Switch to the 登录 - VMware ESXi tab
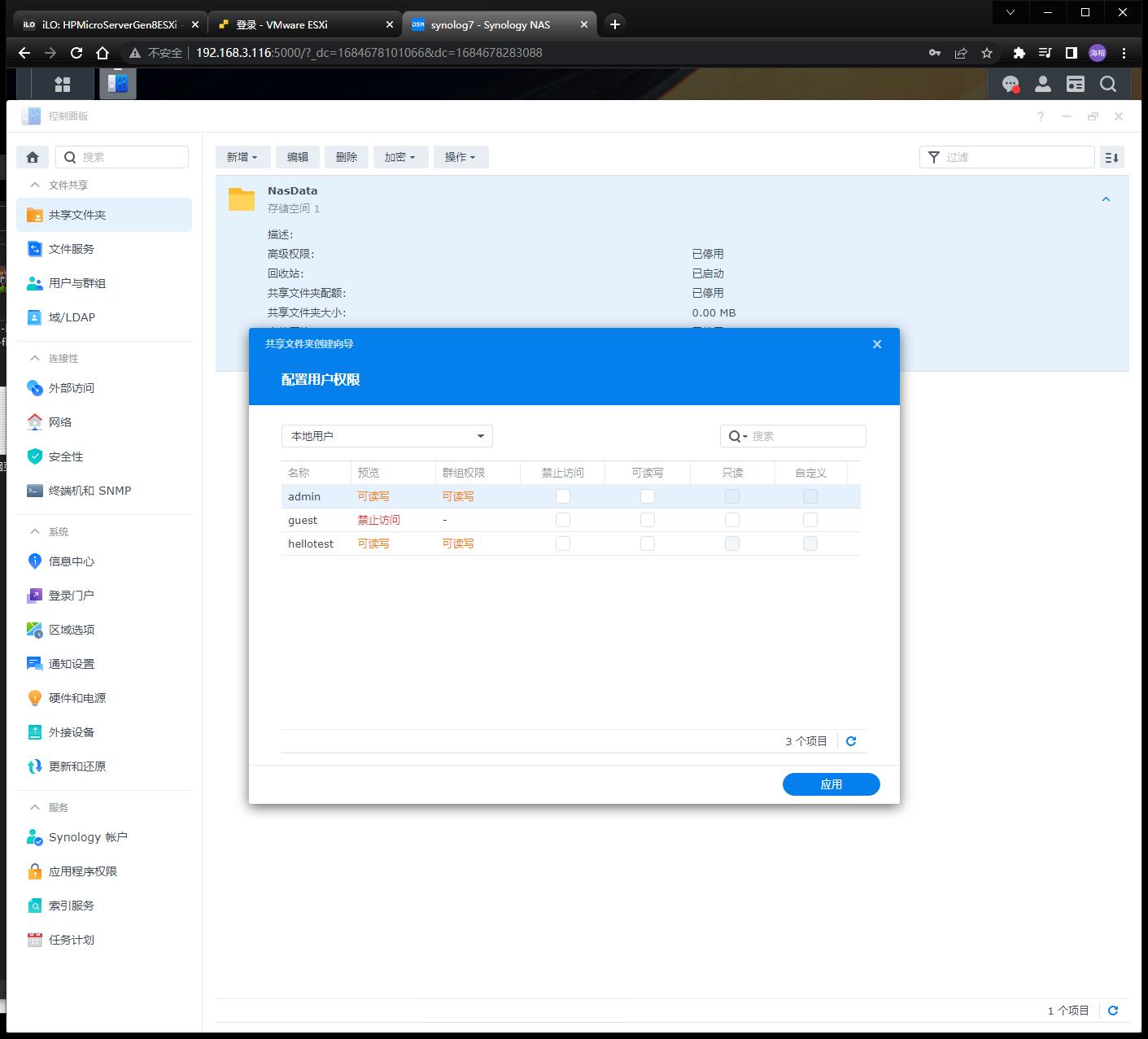1148x1039 pixels. (305, 24)
